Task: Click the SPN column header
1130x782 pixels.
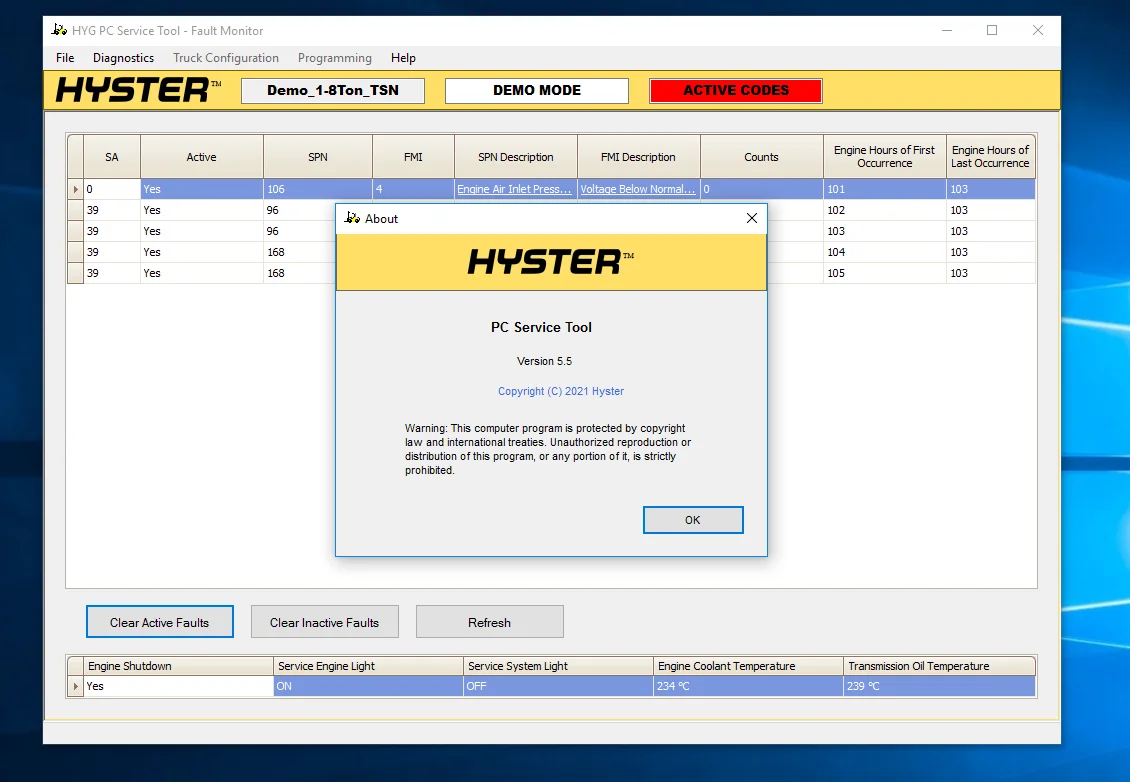Action: [317, 157]
